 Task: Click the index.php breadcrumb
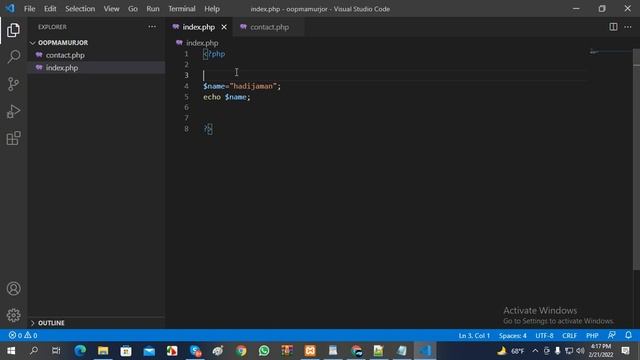[x=202, y=43]
